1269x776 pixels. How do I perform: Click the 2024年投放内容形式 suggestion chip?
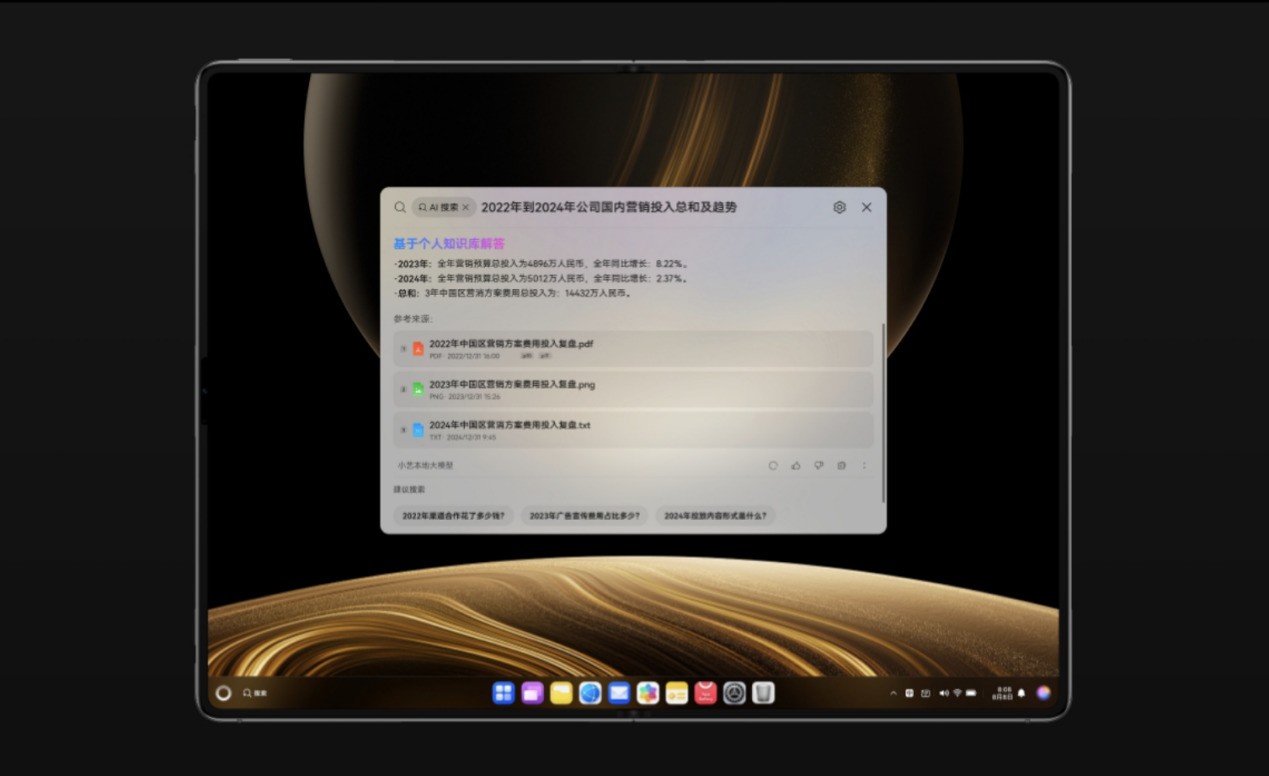tap(715, 515)
